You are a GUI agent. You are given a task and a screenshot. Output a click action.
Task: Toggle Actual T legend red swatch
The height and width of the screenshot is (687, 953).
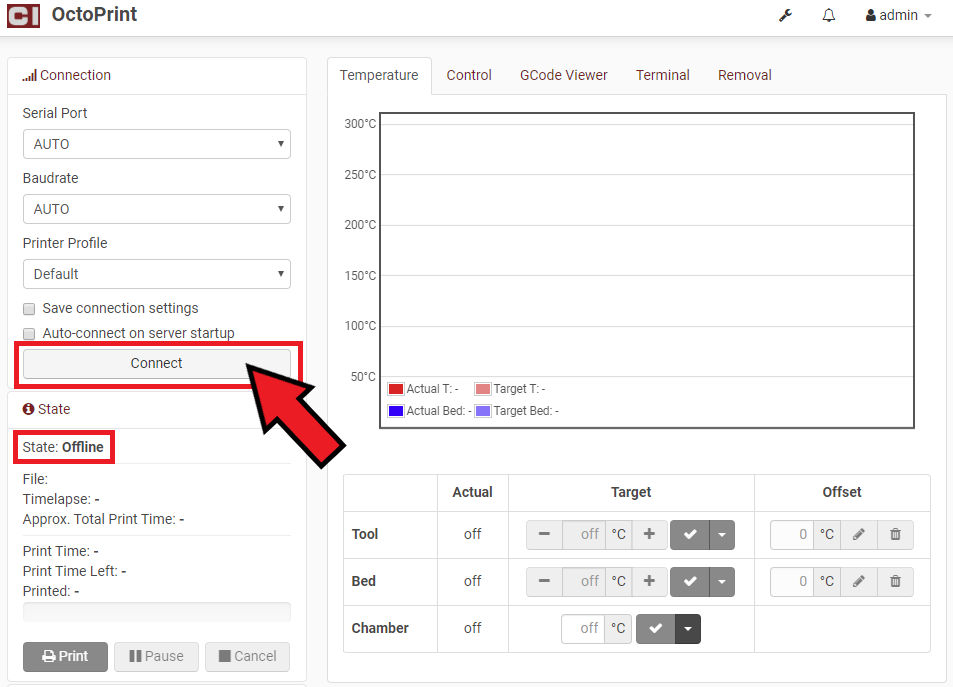click(x=396, y=389)
